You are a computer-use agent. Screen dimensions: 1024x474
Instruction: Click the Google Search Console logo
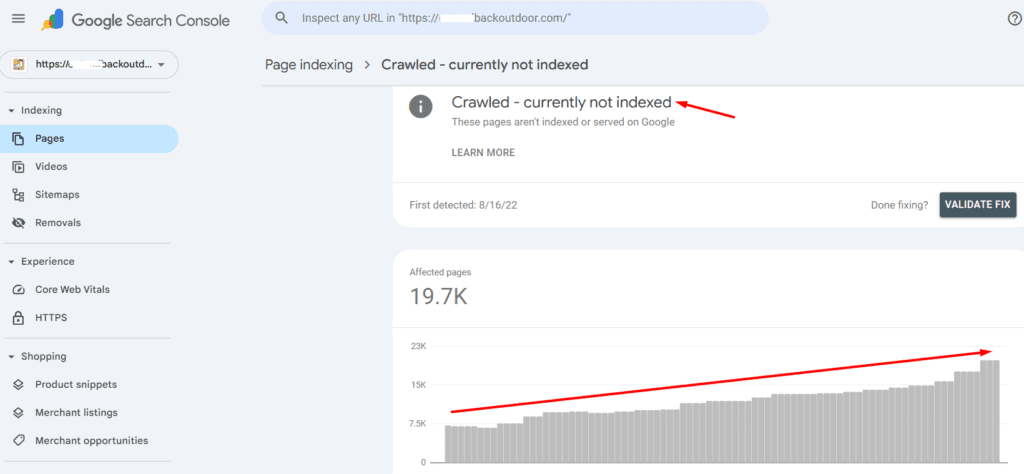135,20
